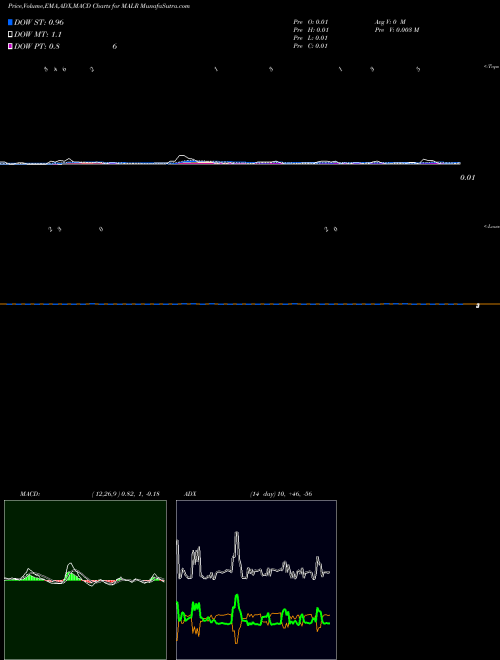500x660 pixels.
Task: Click the 'Pre H: 0.01' high value
Action: click(x=311, y=30)
